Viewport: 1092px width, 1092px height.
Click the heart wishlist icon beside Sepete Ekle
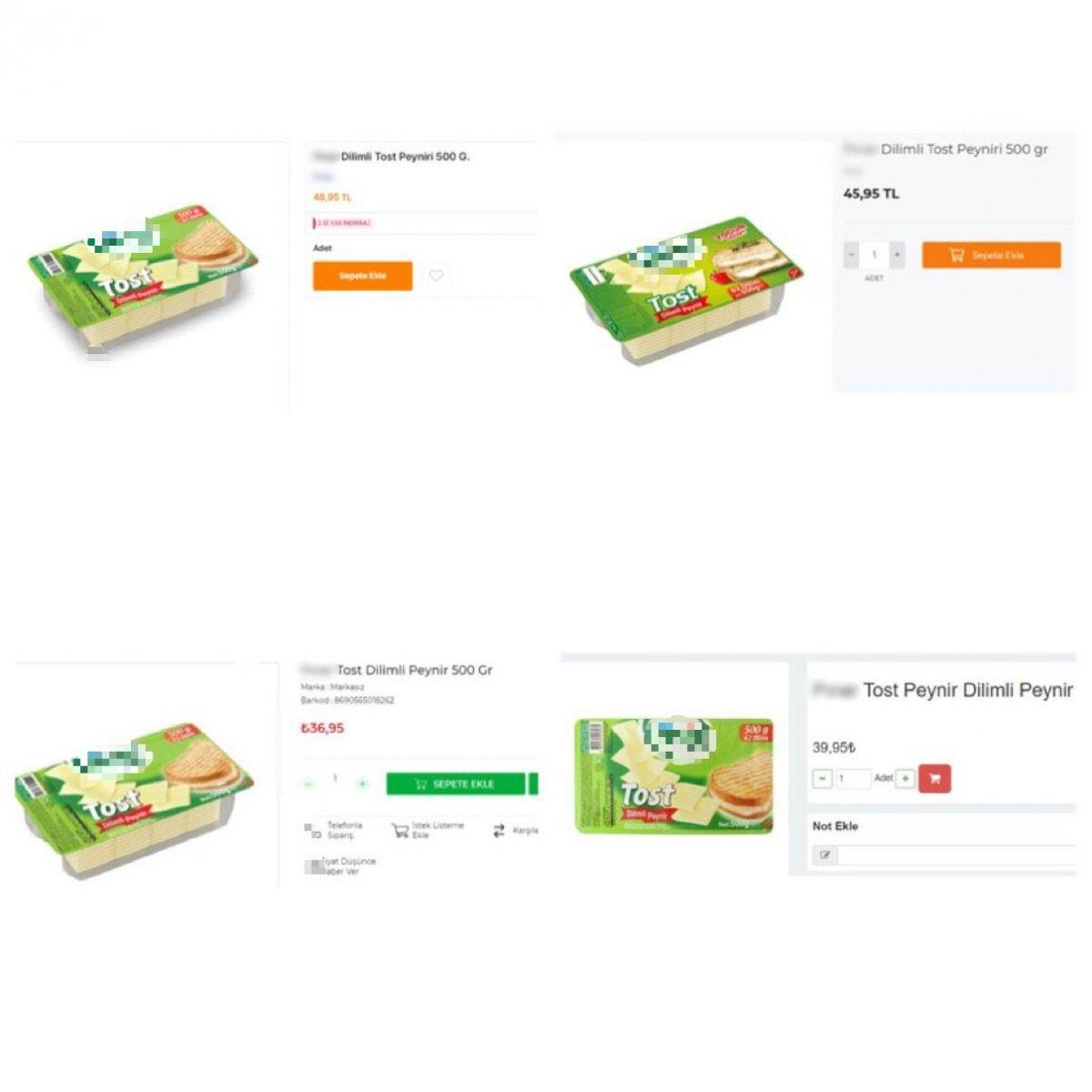[437, 276]
